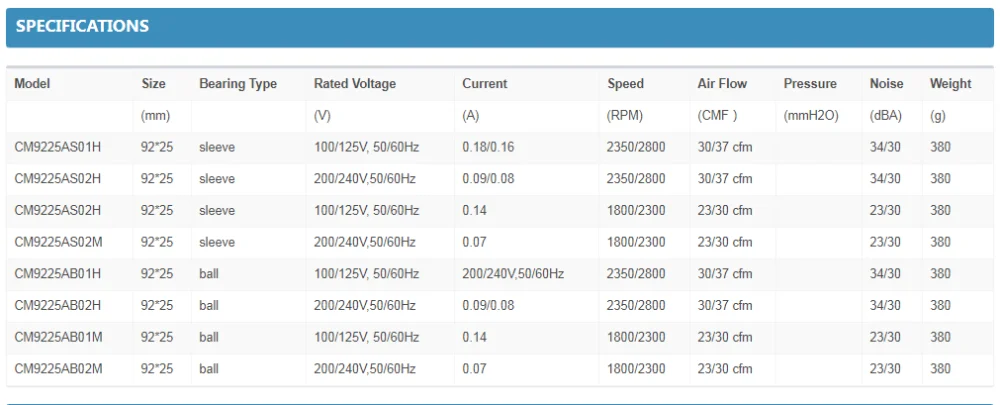This screenshot has width=1000, height=405.
Task: Select the Noise column header
Action: pyautogui.click(x=886, y=84)
